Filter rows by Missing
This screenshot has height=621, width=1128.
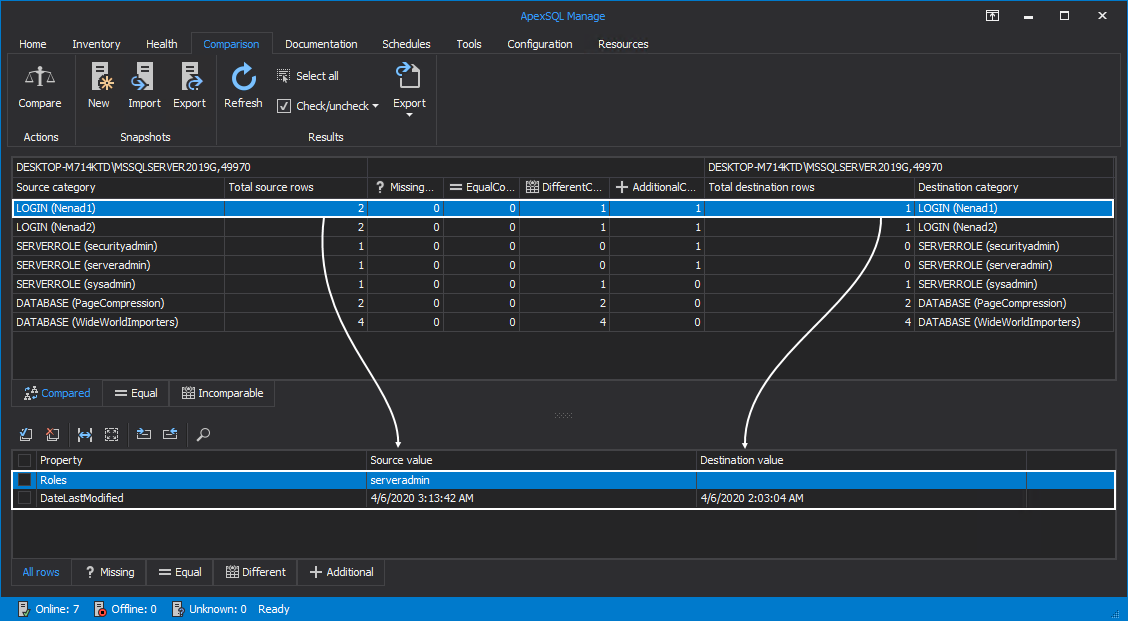coord(109,572)
